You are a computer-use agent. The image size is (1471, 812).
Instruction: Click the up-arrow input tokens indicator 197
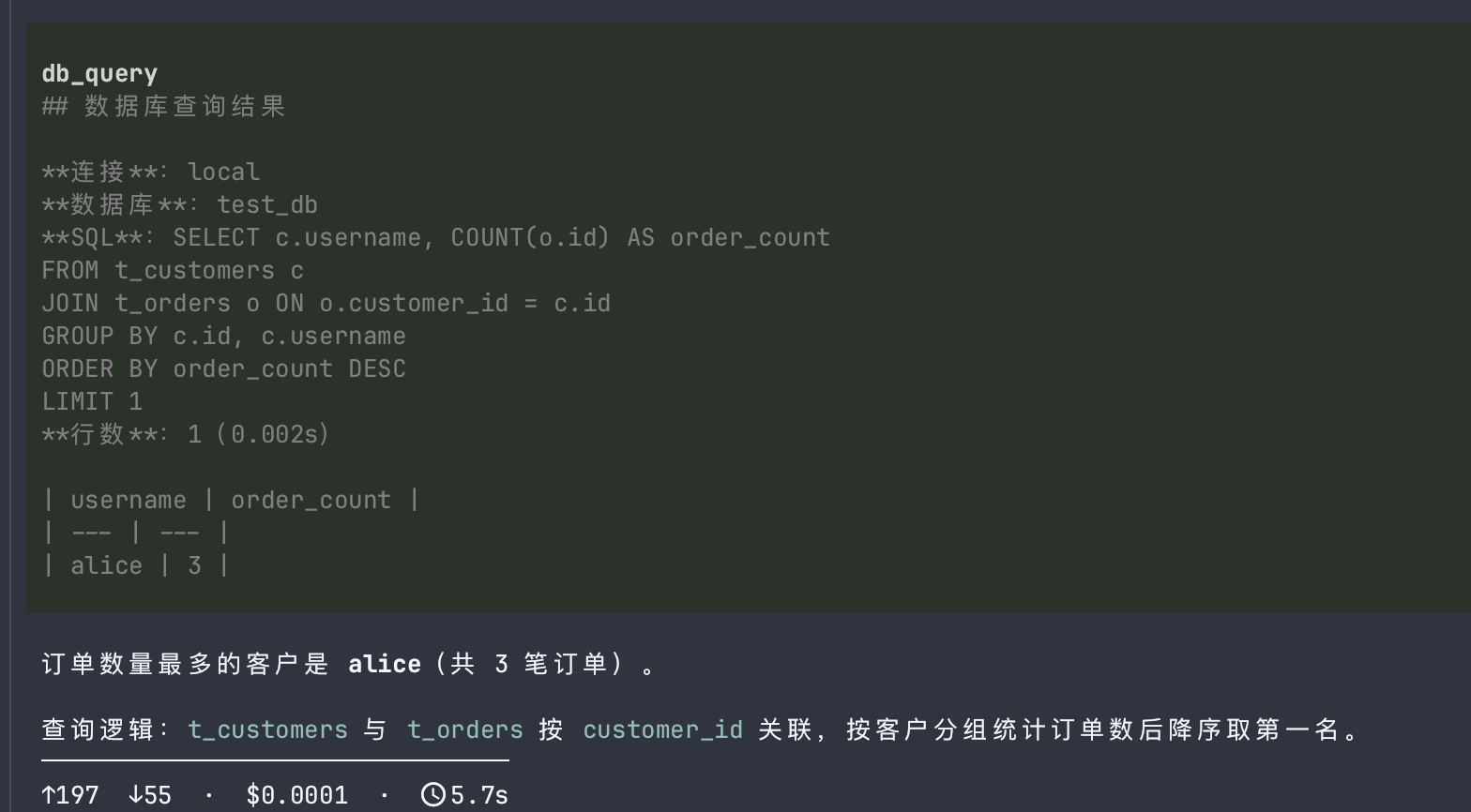coord(70,795)
